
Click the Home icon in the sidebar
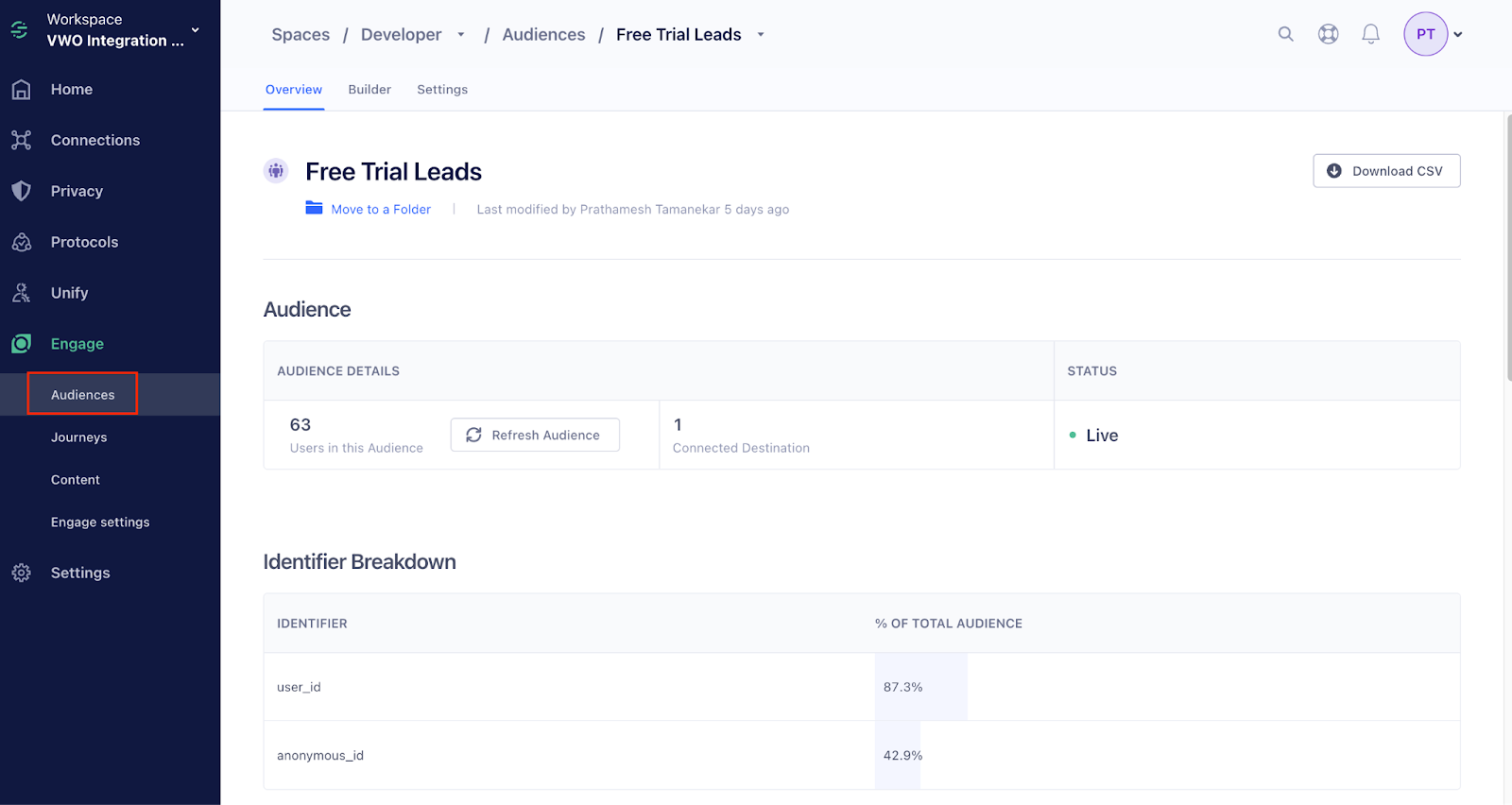click(21, 90)
